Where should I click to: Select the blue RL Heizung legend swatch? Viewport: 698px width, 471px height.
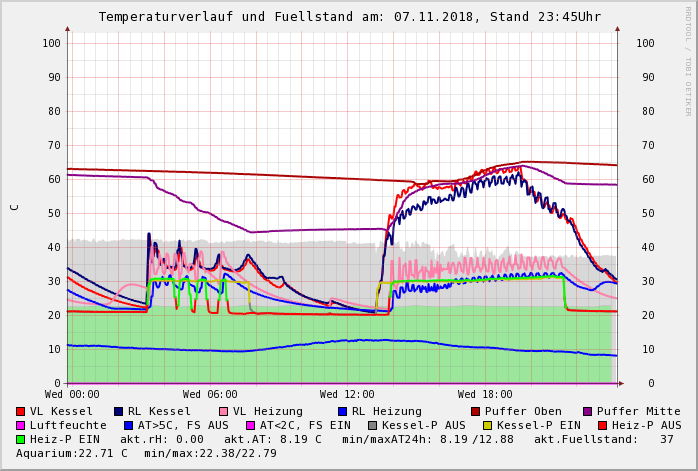(342, 411)
